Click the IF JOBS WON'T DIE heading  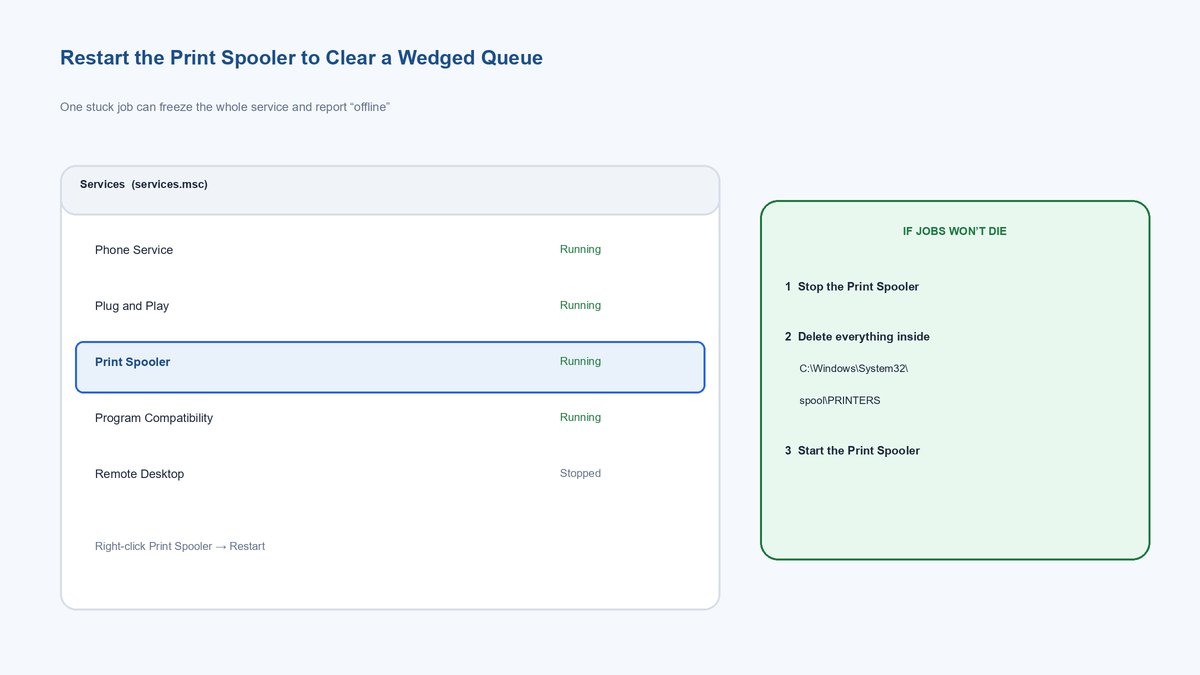pos(955,231)
